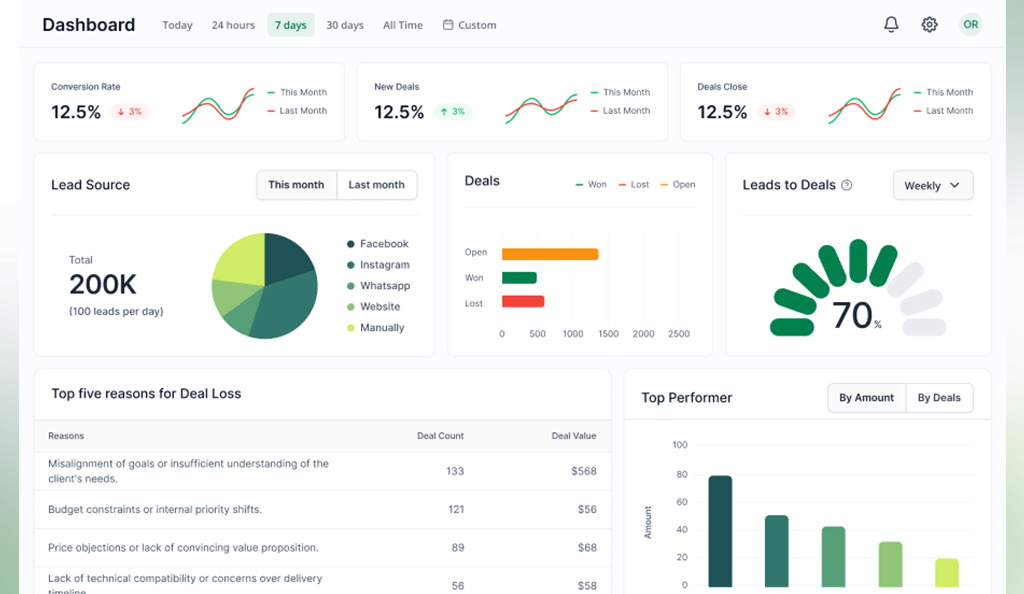Switch to the Last month tab in Lead Source
Image resolution: width=1024 pixels, height=594 pixels.
pyautogui.click(x=377, y=185)
